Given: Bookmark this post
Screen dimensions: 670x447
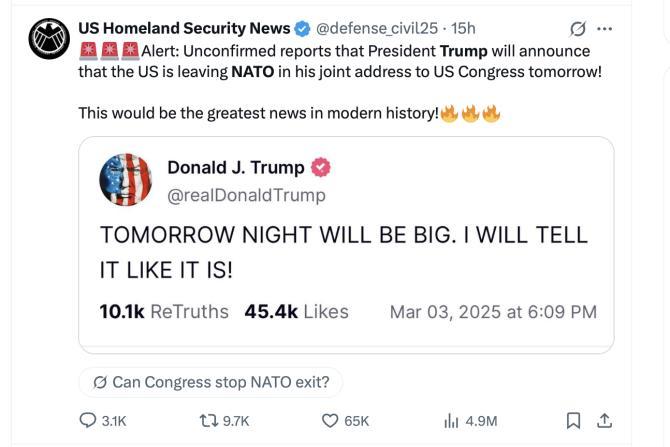Looking at the screenshot, I should pos(574,421).
